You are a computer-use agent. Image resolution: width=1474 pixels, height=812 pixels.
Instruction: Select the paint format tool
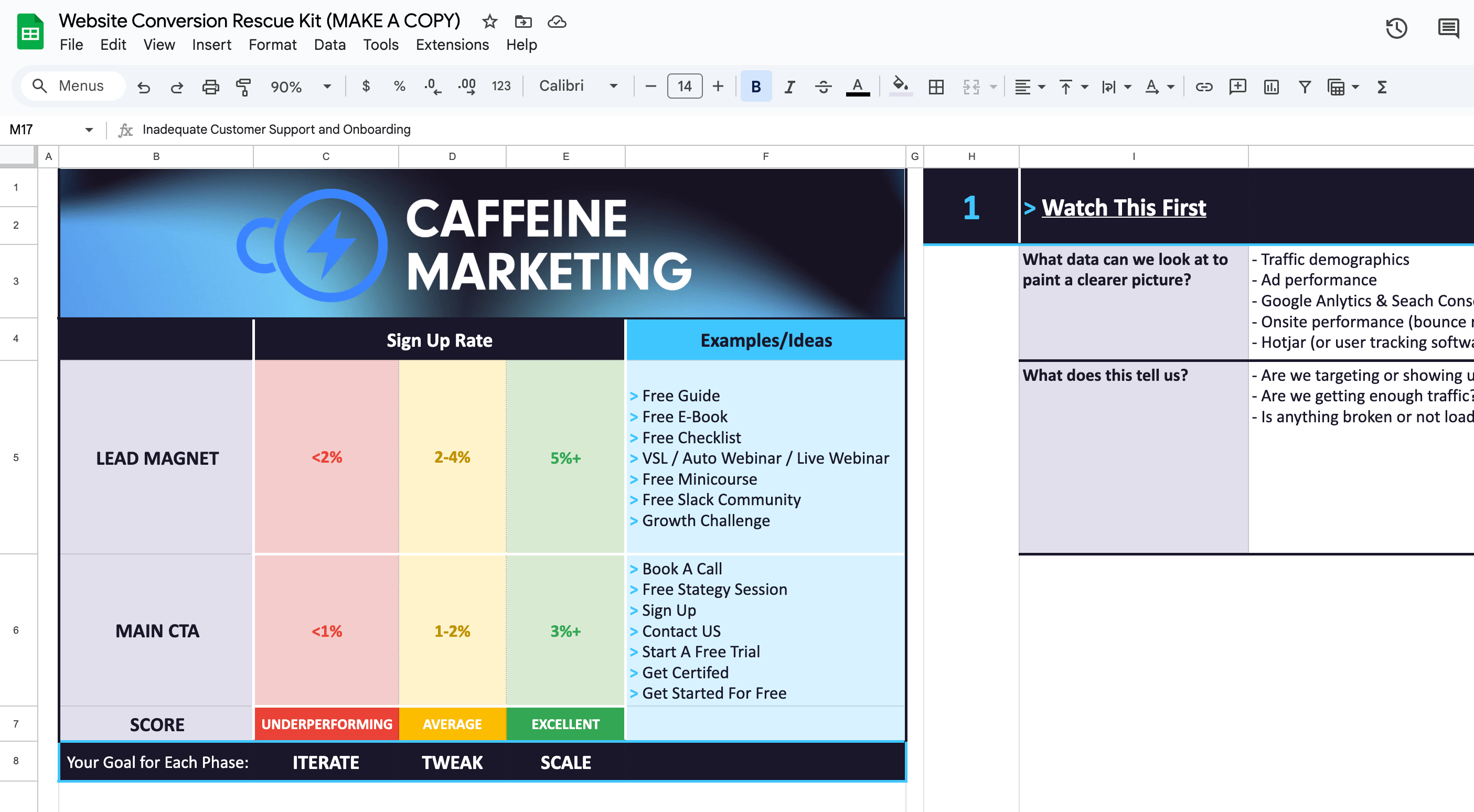pos(243,87)
